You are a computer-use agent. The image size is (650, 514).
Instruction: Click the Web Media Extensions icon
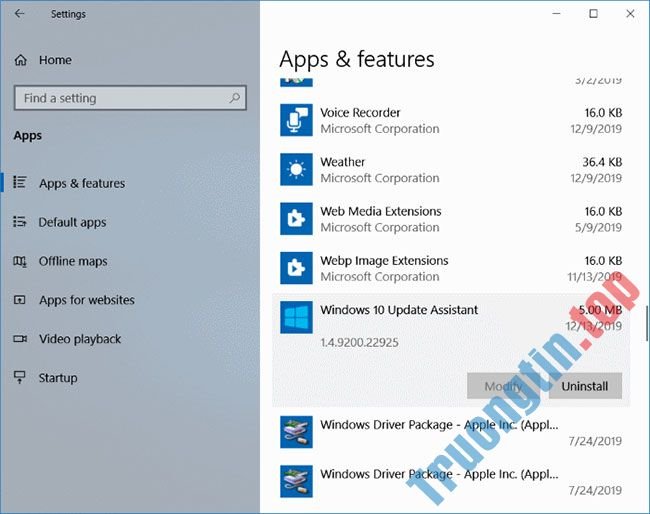(x=296, y=219)
